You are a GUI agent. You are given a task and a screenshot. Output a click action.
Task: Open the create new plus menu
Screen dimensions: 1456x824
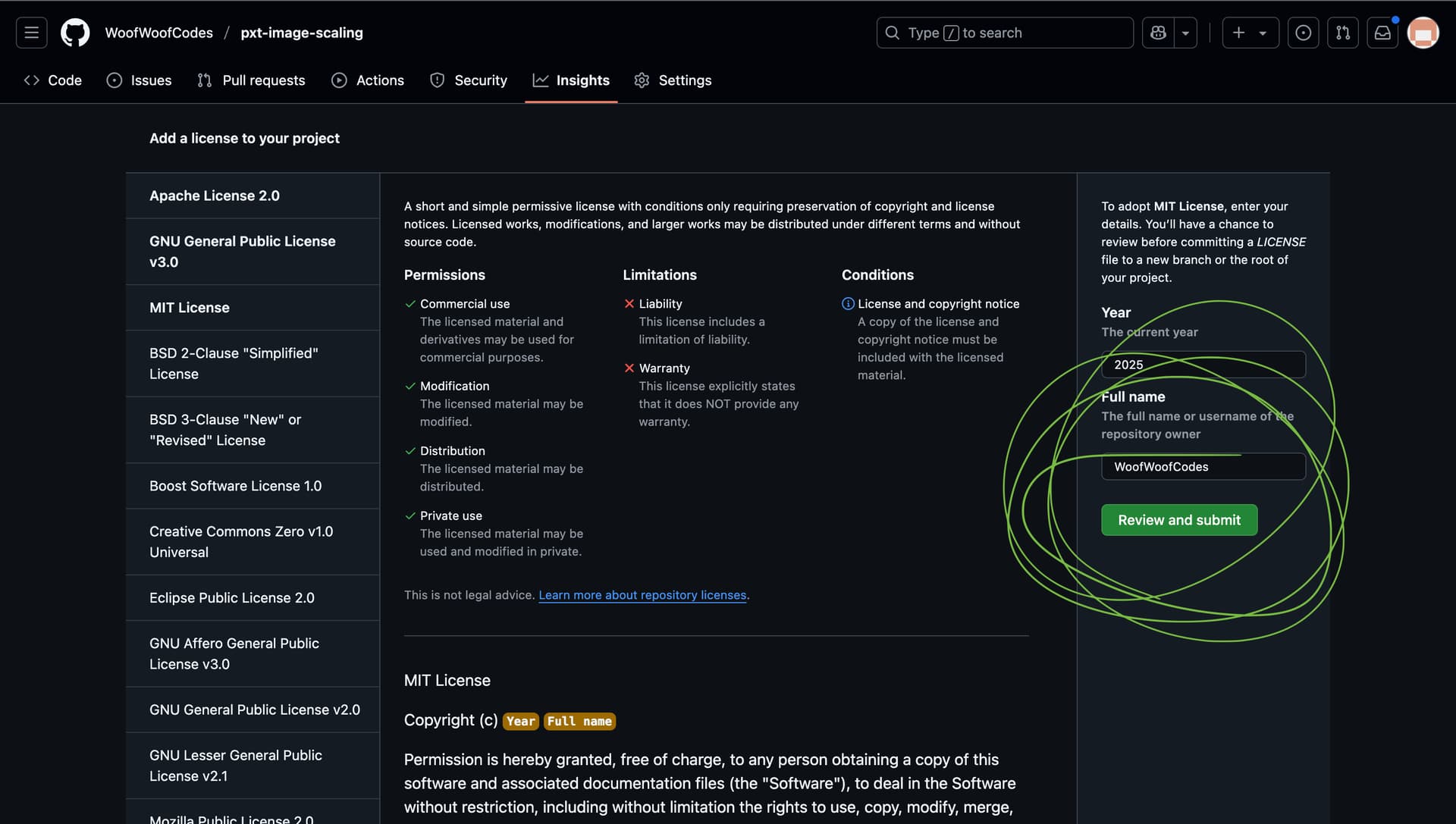pos(1250,33)
